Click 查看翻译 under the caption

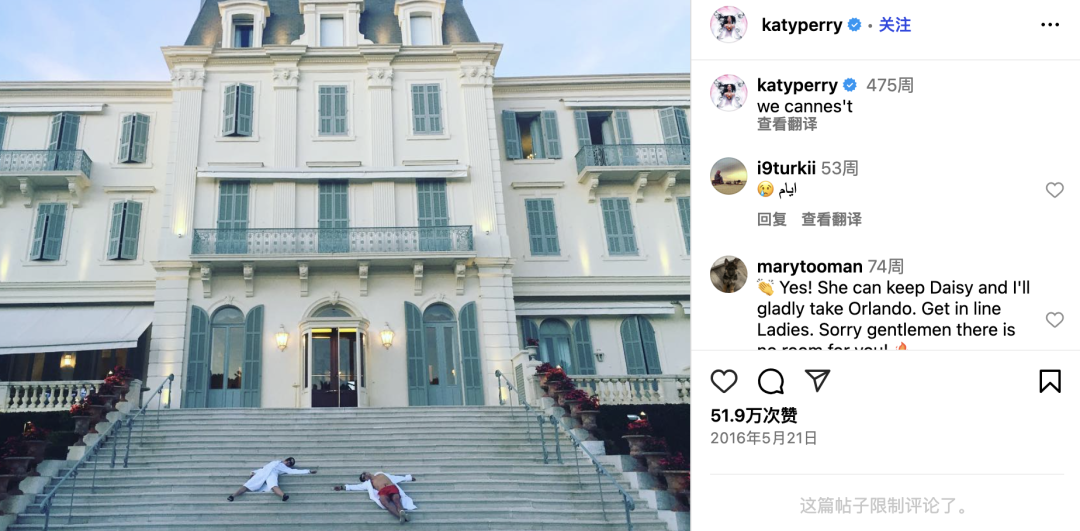787,125
